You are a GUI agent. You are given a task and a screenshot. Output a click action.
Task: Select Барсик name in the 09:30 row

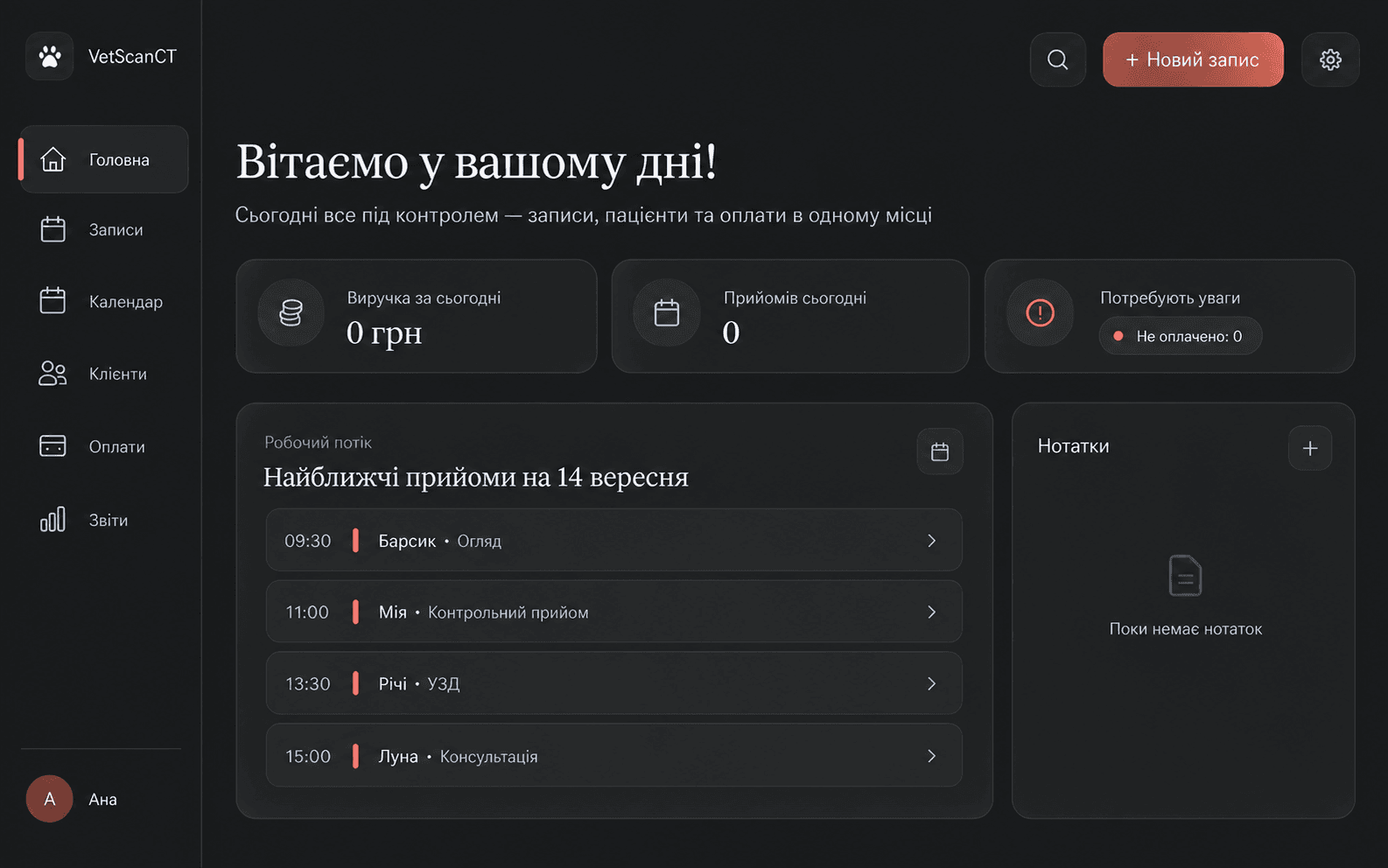[x=407, y=541]
